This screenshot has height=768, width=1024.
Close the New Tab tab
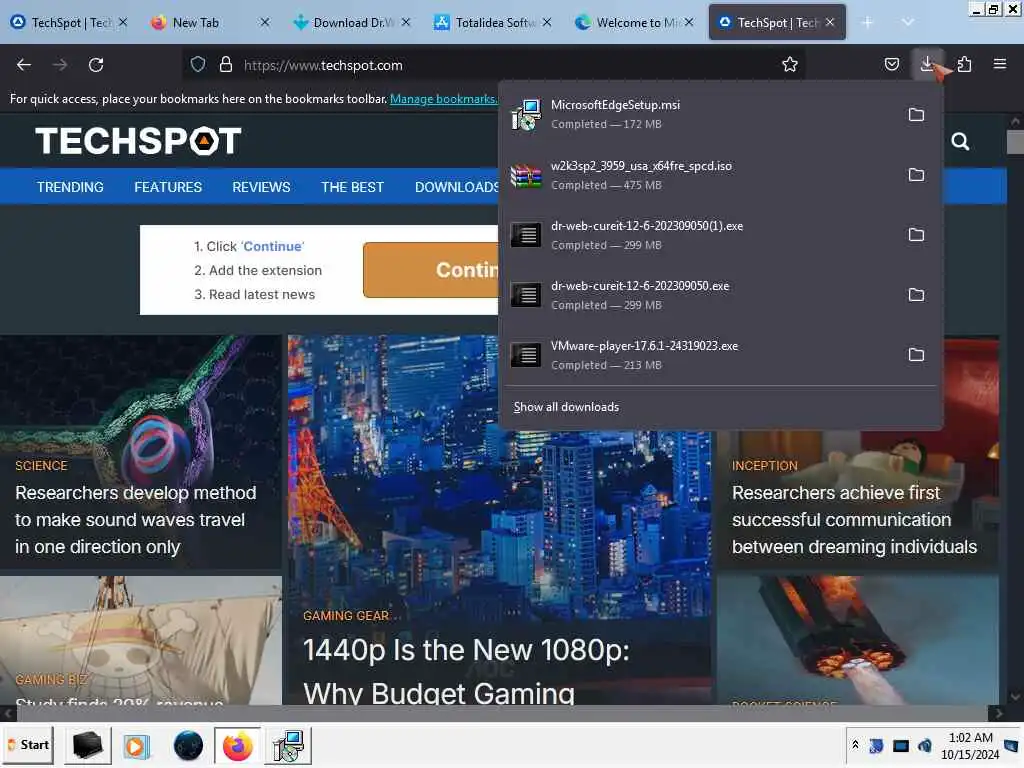coord(264,22)
